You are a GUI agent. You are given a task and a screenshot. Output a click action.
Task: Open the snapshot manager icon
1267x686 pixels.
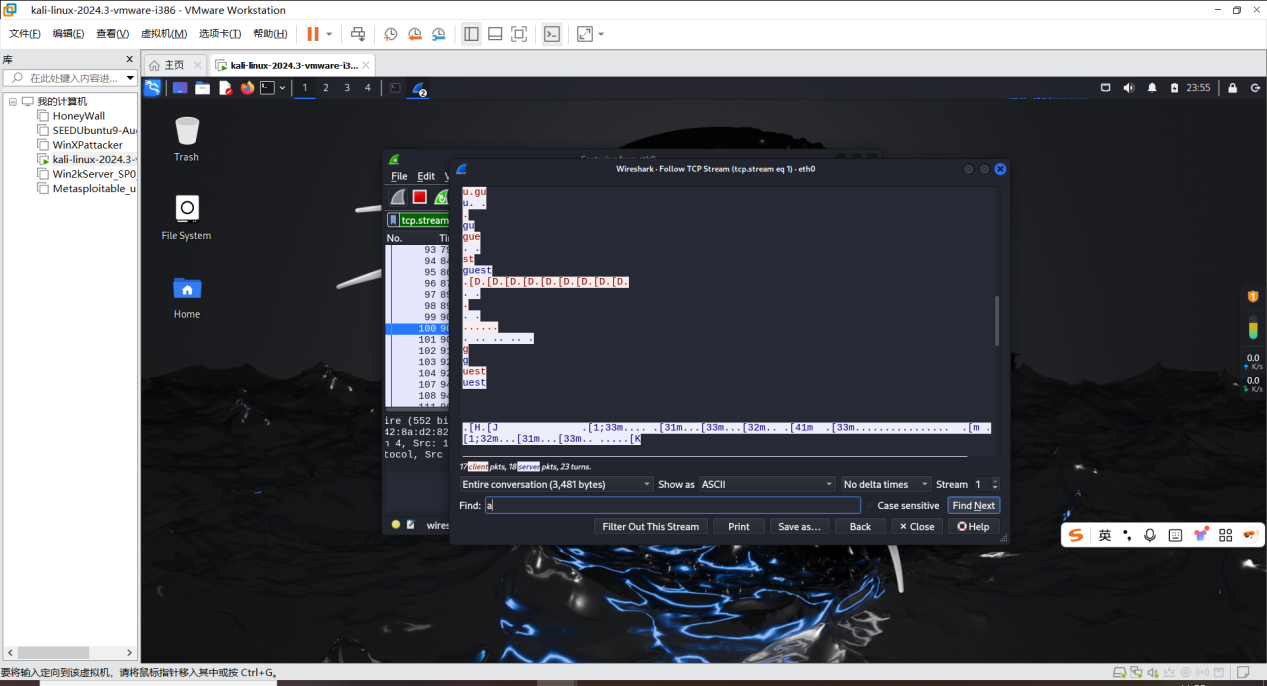point(439,34)
